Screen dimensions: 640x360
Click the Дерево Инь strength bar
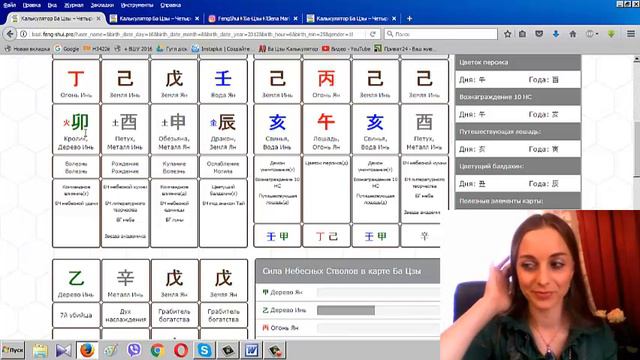(x=378, y=310)
